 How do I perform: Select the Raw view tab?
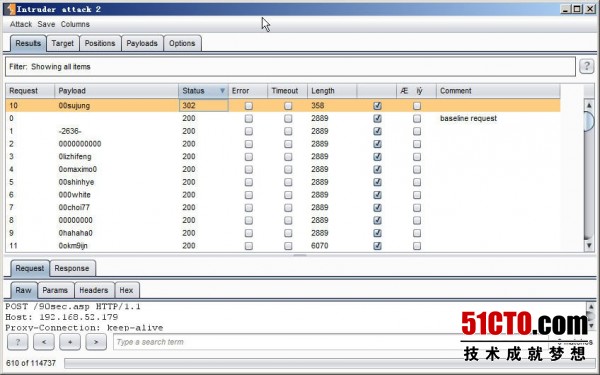23,290
